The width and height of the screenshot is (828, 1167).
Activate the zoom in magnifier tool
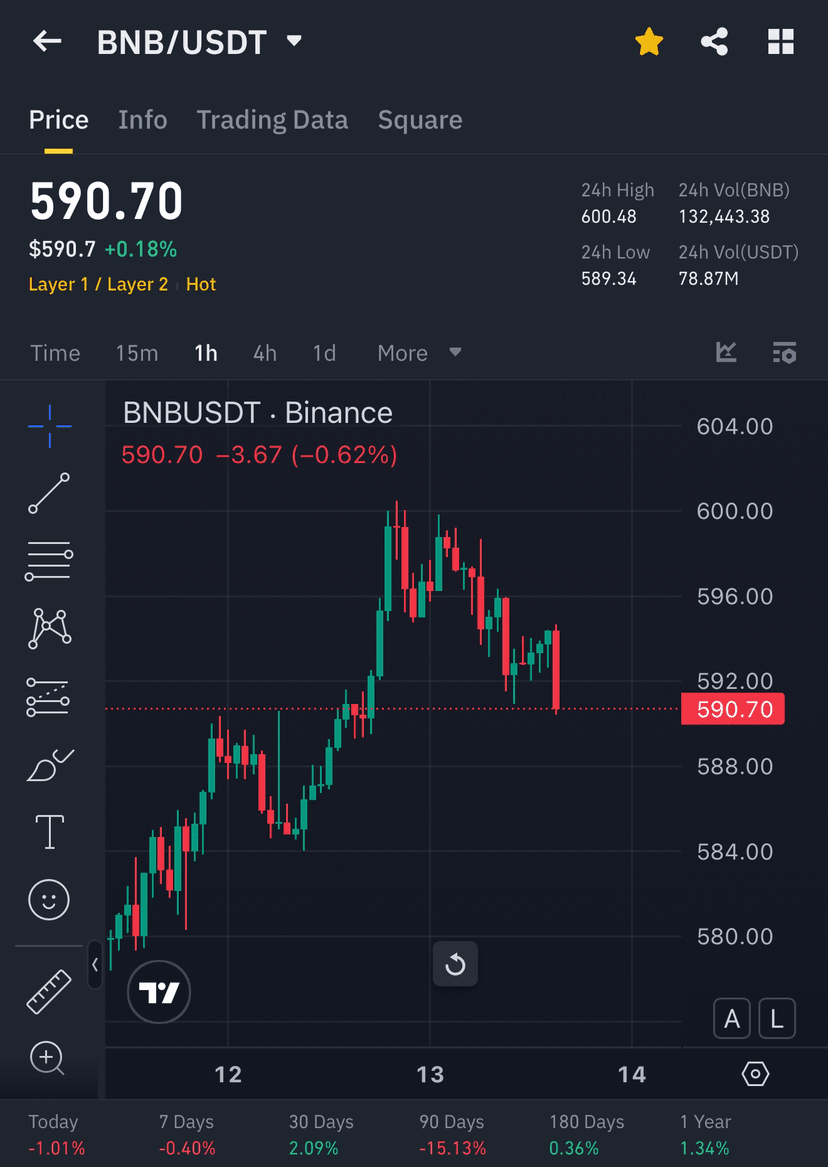47,1058
